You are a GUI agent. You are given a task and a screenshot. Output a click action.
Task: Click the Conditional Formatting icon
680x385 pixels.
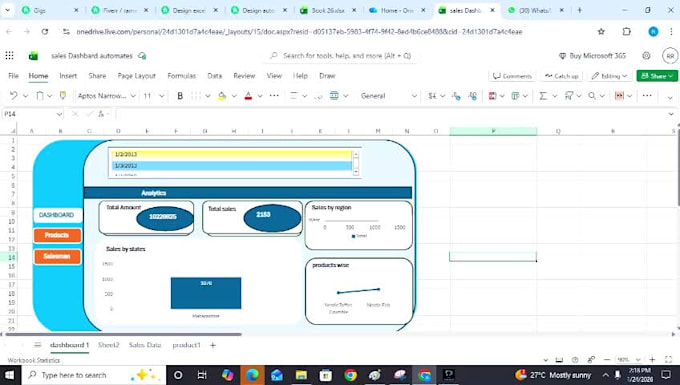(492, 96)
